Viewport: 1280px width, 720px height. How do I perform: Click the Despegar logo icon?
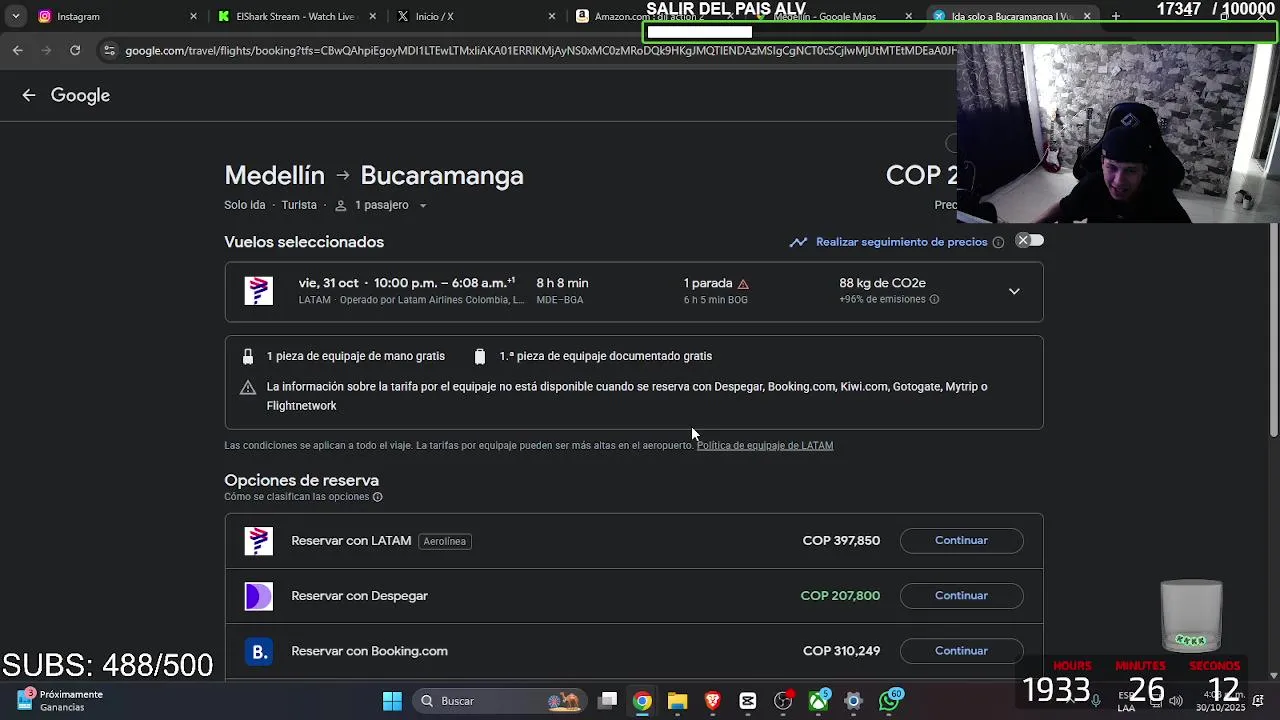259,596
